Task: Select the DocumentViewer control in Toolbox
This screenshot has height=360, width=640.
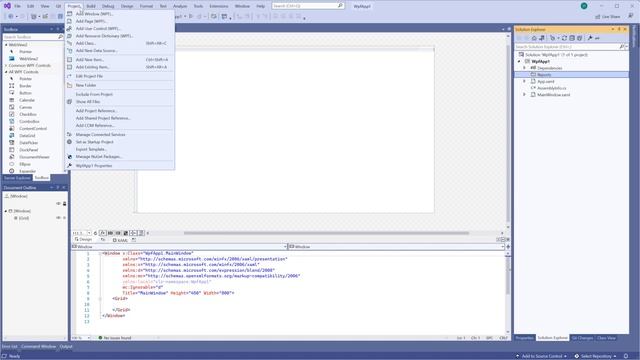Action: tap(34, 157)
